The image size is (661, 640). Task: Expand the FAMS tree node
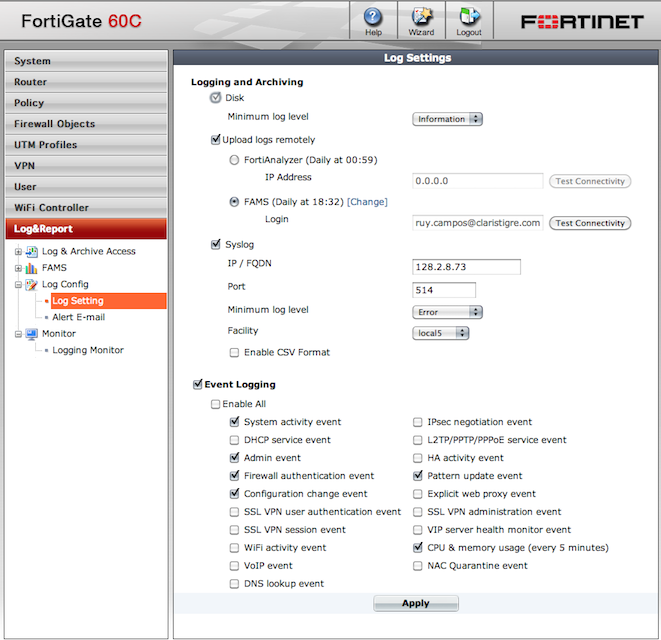click(x=18, y=268)
